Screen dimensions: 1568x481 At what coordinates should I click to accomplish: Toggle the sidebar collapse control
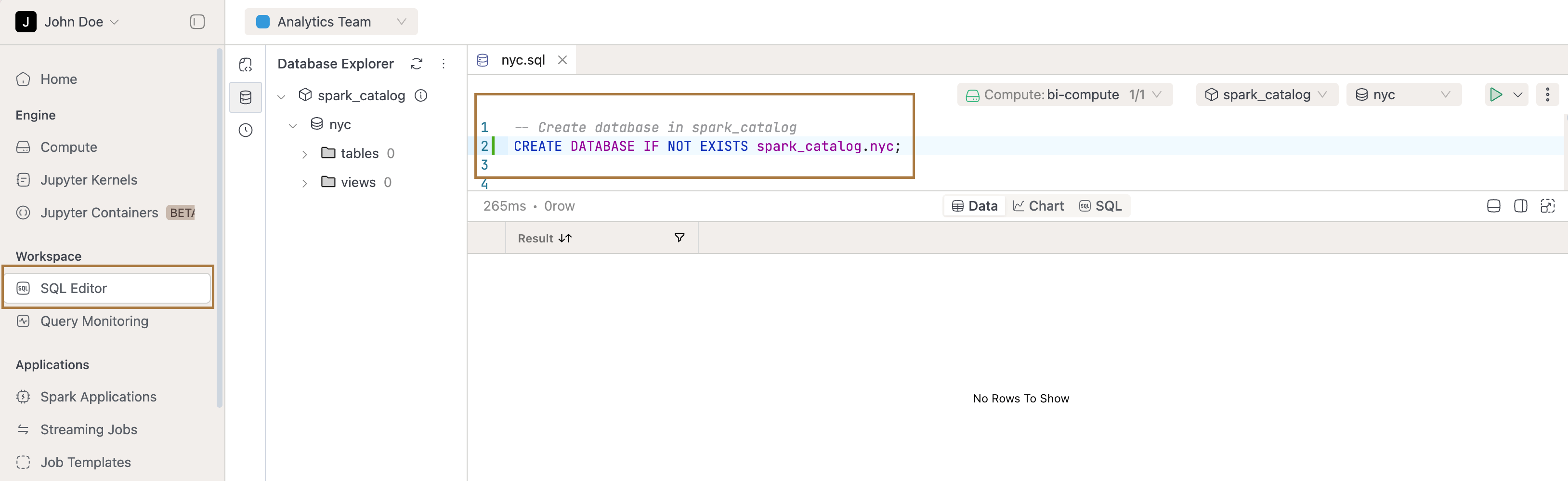[x=196, y=21]
